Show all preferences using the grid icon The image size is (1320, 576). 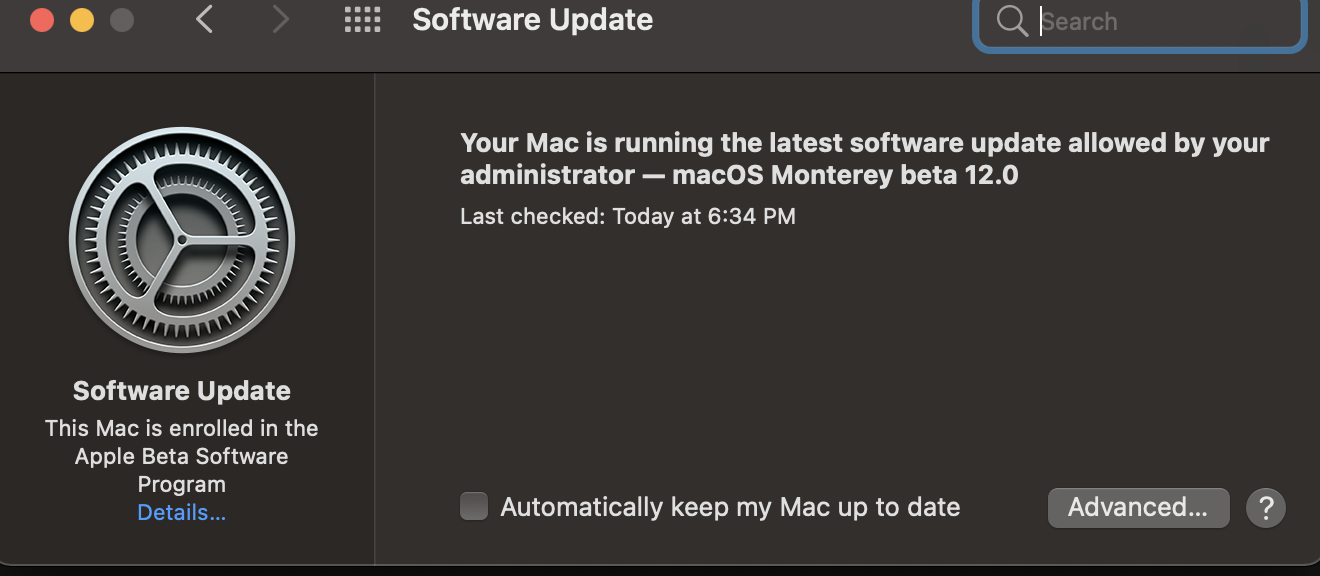(362, 20)
